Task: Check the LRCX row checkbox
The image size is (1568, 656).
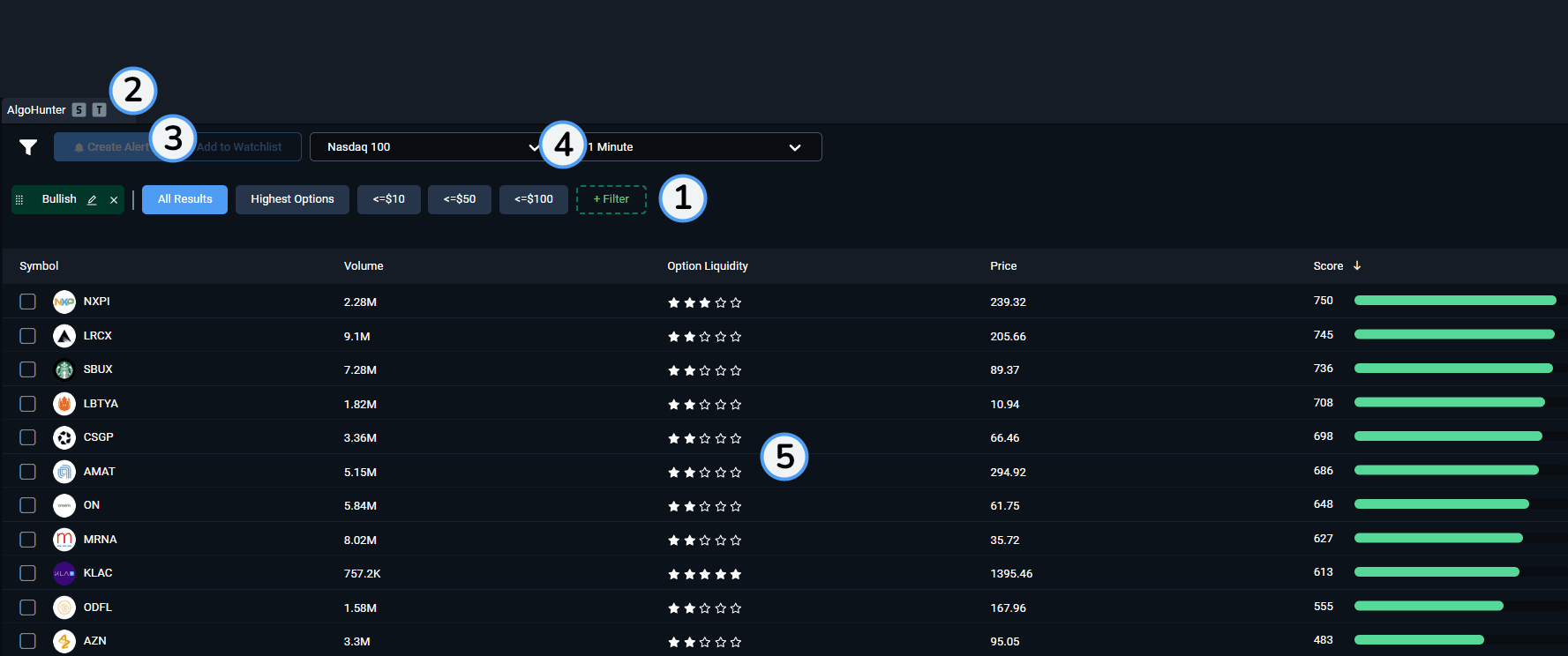Action: [28, 336]
